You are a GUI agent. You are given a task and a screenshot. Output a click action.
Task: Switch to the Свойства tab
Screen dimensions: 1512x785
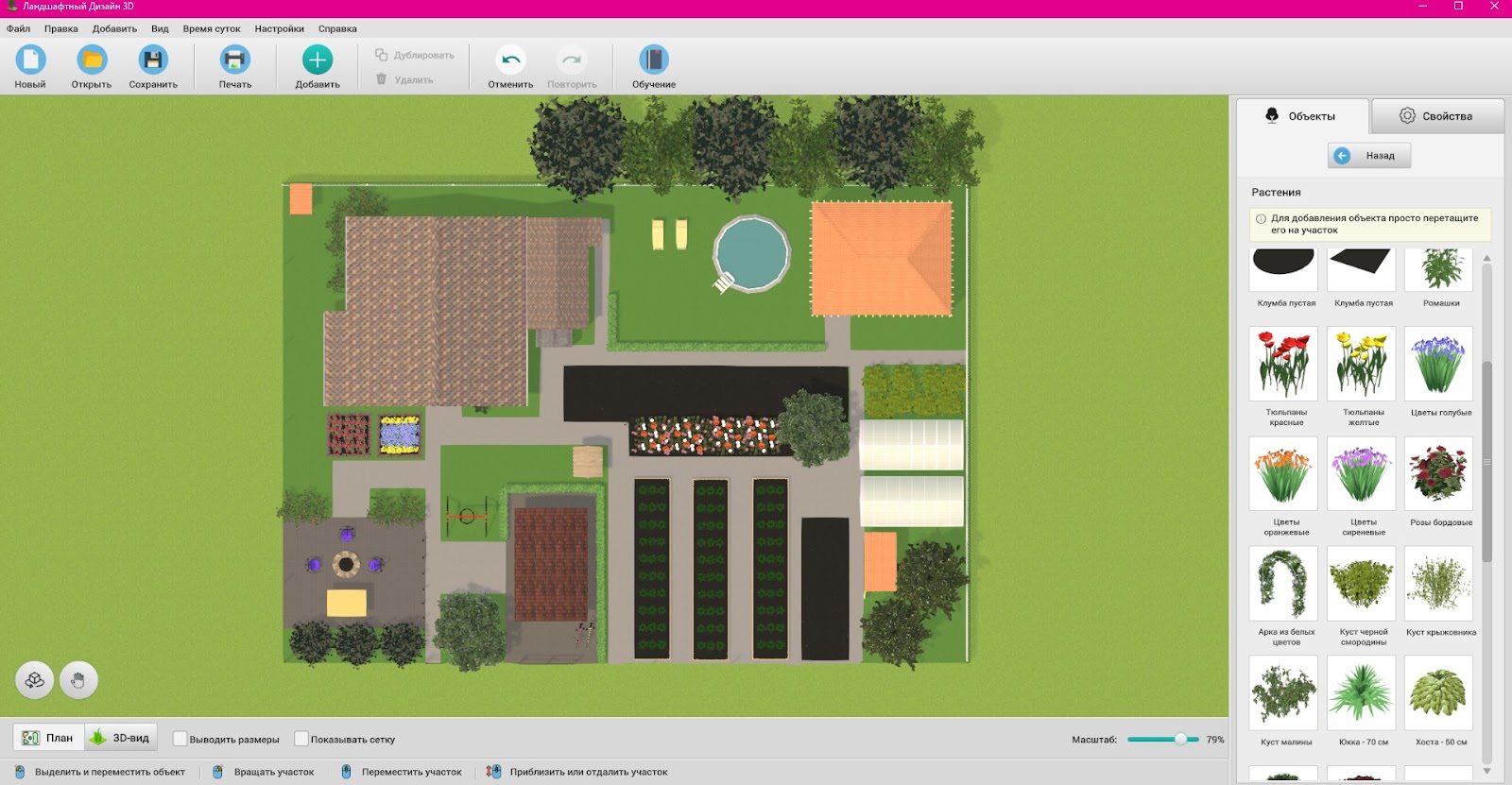point(1437,116)
